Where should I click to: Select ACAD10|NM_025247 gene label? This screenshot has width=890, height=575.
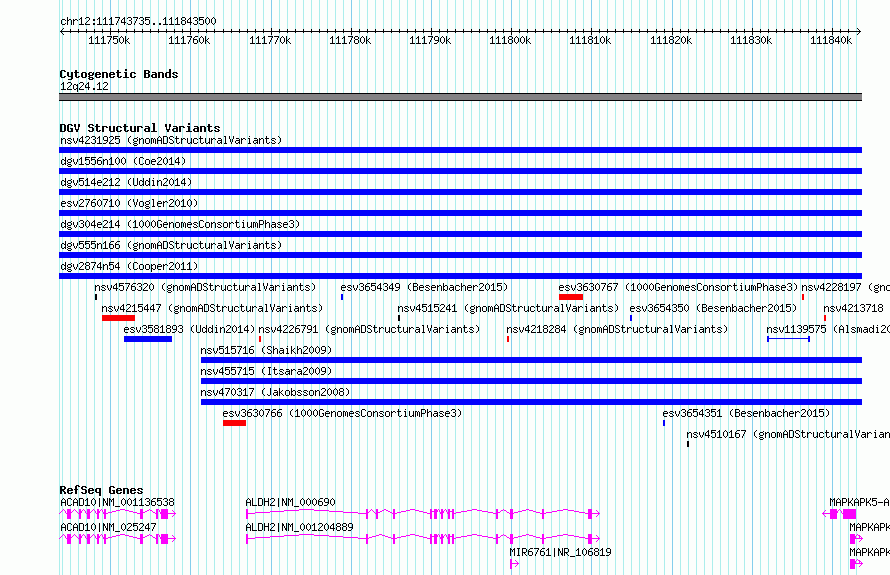tap(108, 527)
